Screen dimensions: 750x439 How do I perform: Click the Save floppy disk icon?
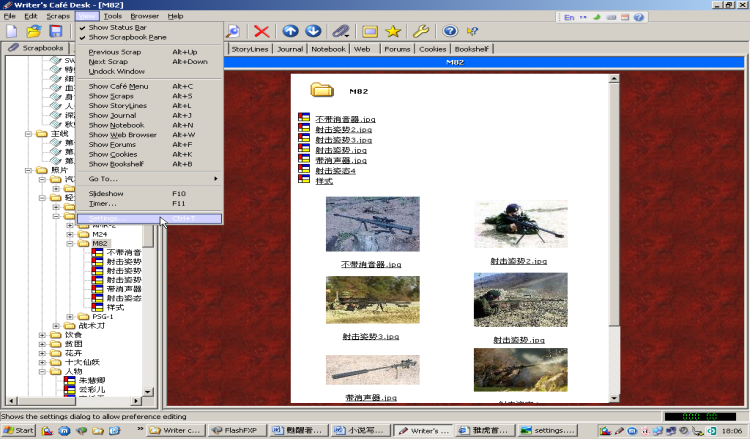(56, 32)
